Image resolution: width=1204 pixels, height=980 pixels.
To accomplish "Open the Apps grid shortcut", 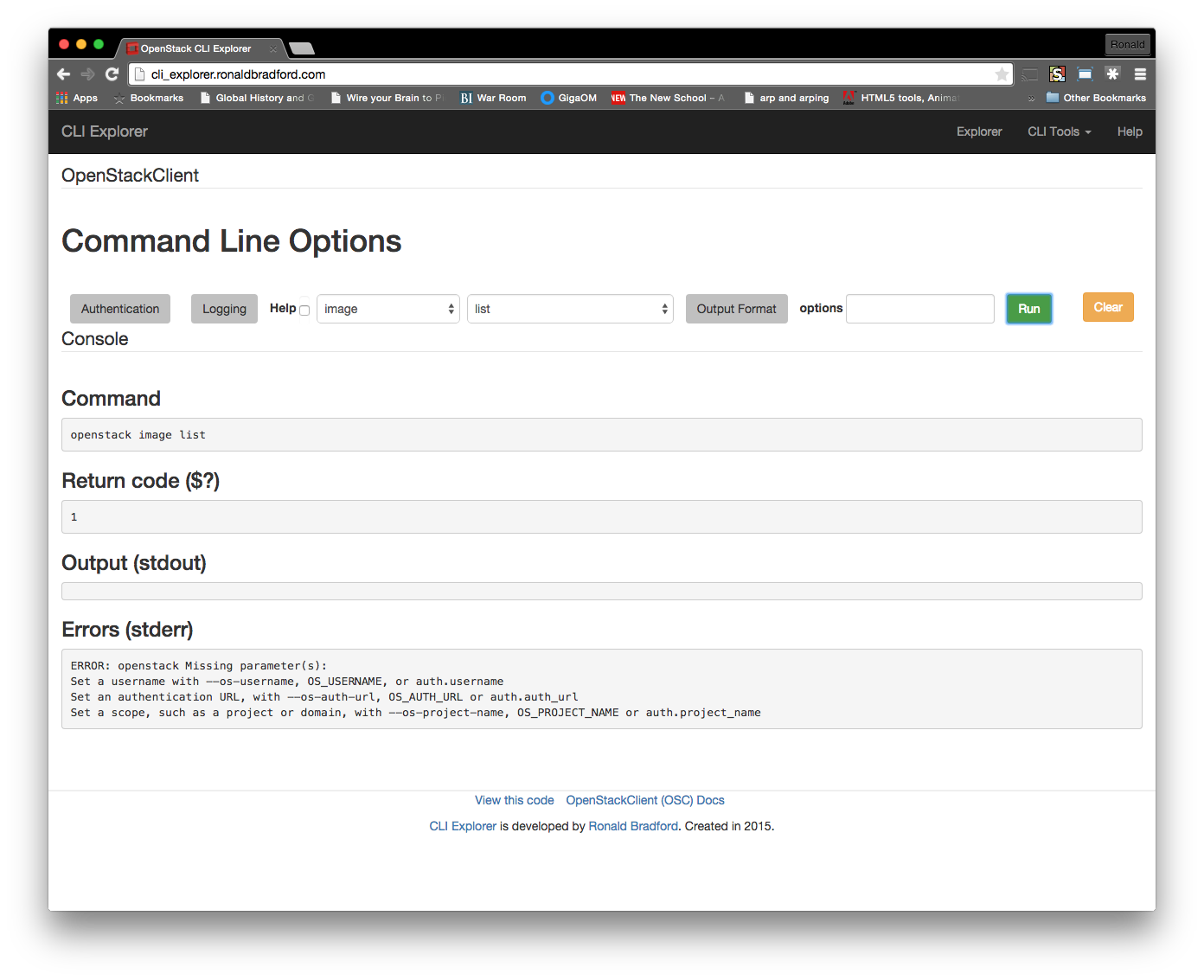I will click(x=77, y=98).
